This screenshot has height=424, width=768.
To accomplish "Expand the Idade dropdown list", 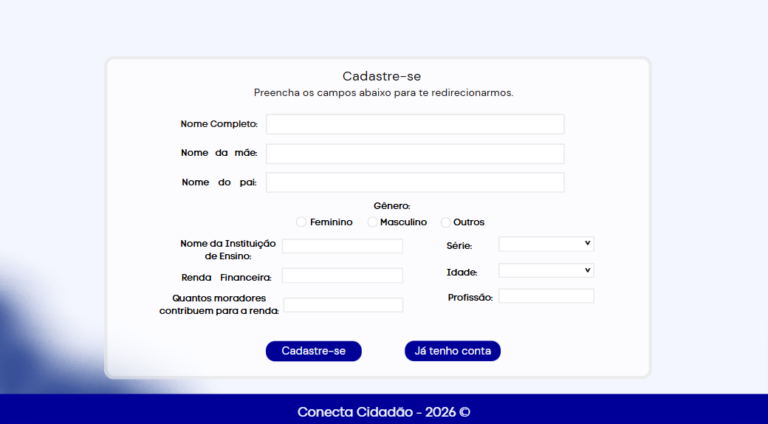I will (546, 271).
